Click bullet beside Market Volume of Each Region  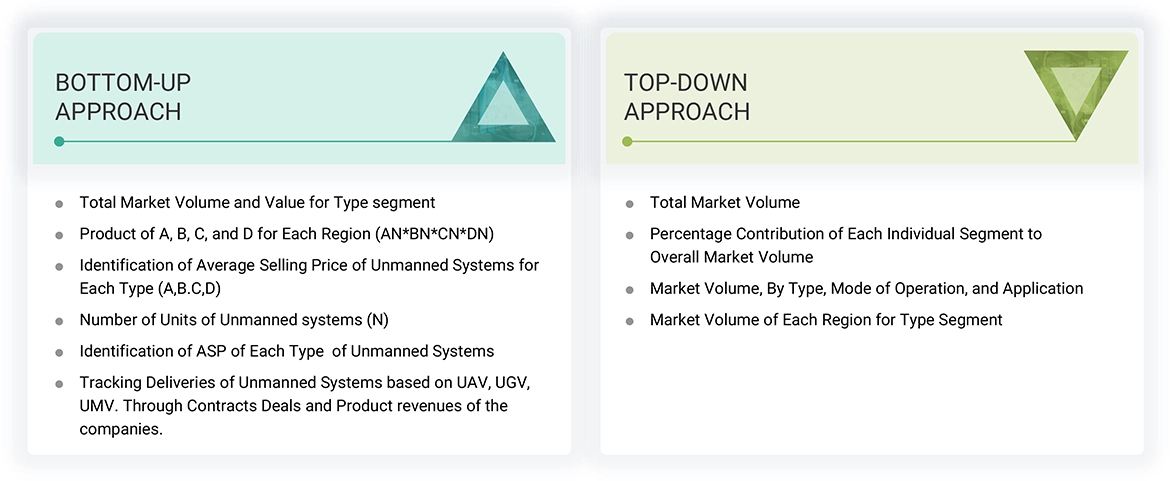(630, 321)
